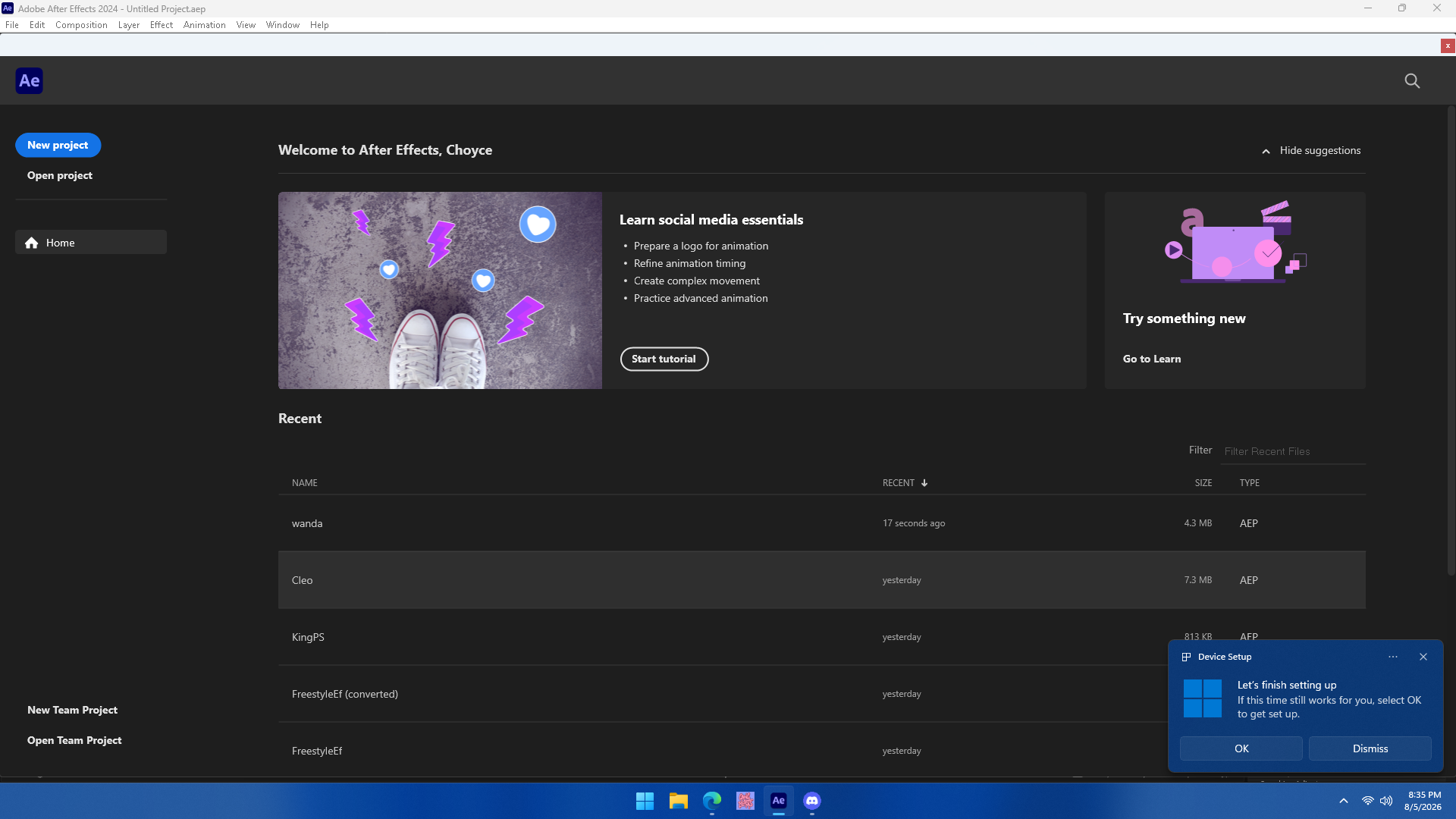Viewport: 1456px width, 819px height.
Task: Collapse suggestions with Hide suggestions chevron
Action: (1266, 151)
